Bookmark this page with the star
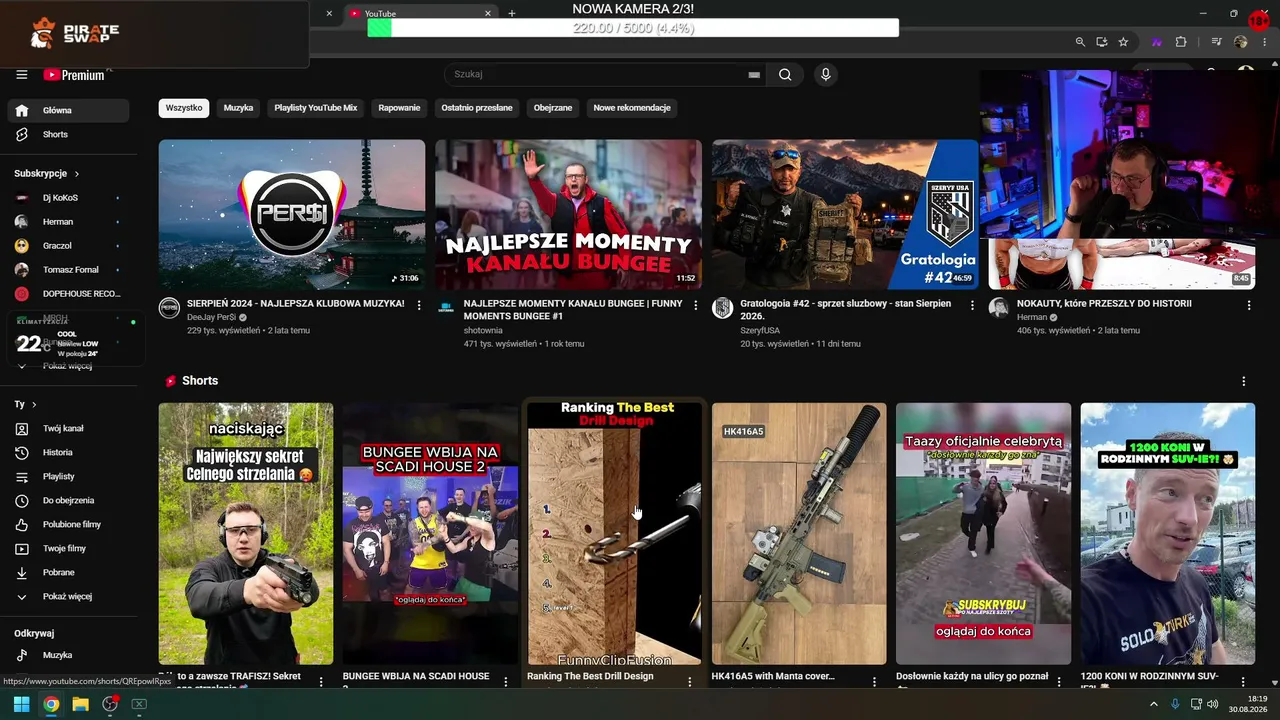 (1123, 42)
